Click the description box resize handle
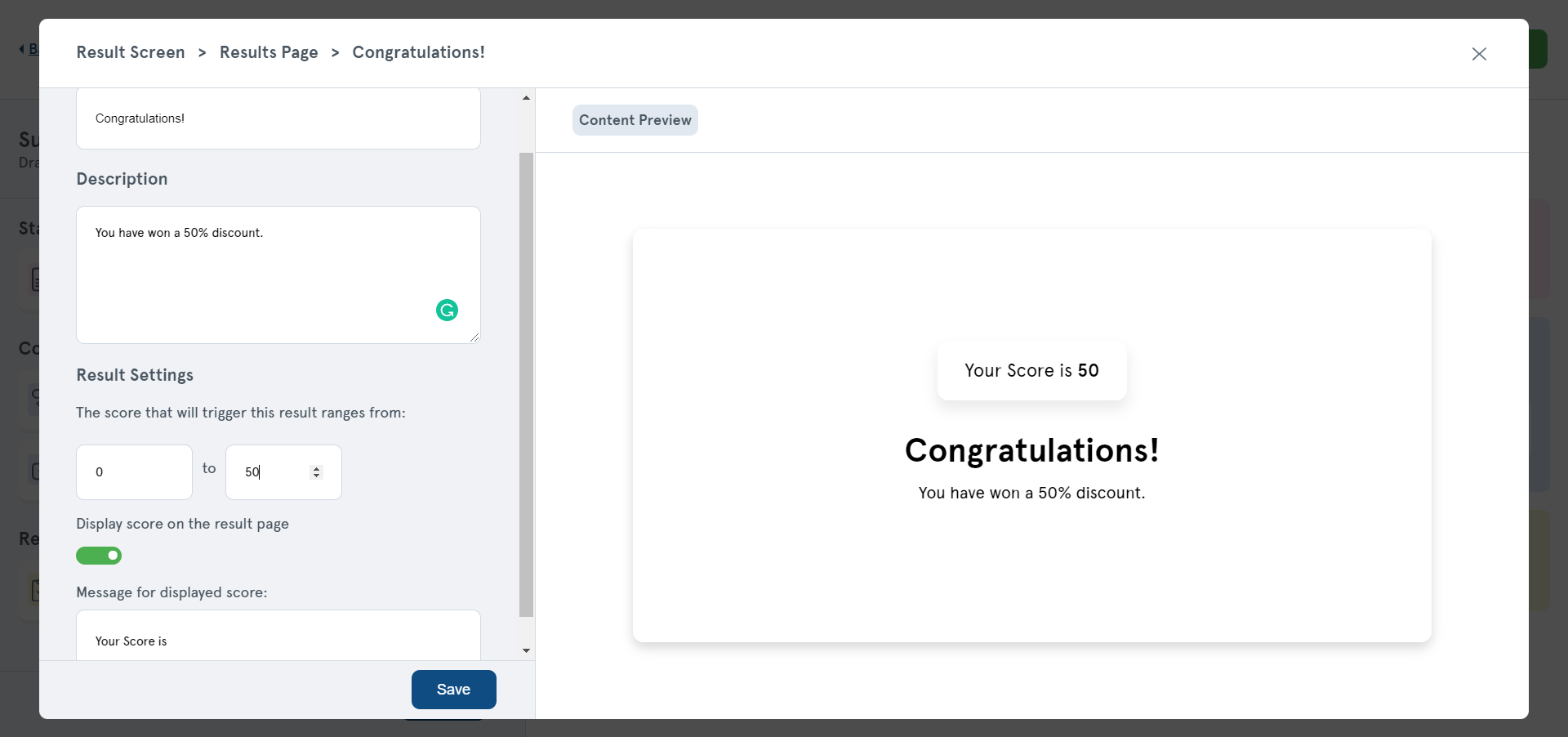The height and width of the screenshot is (737, 1568). pyautogui.click(x=474, y=337)
